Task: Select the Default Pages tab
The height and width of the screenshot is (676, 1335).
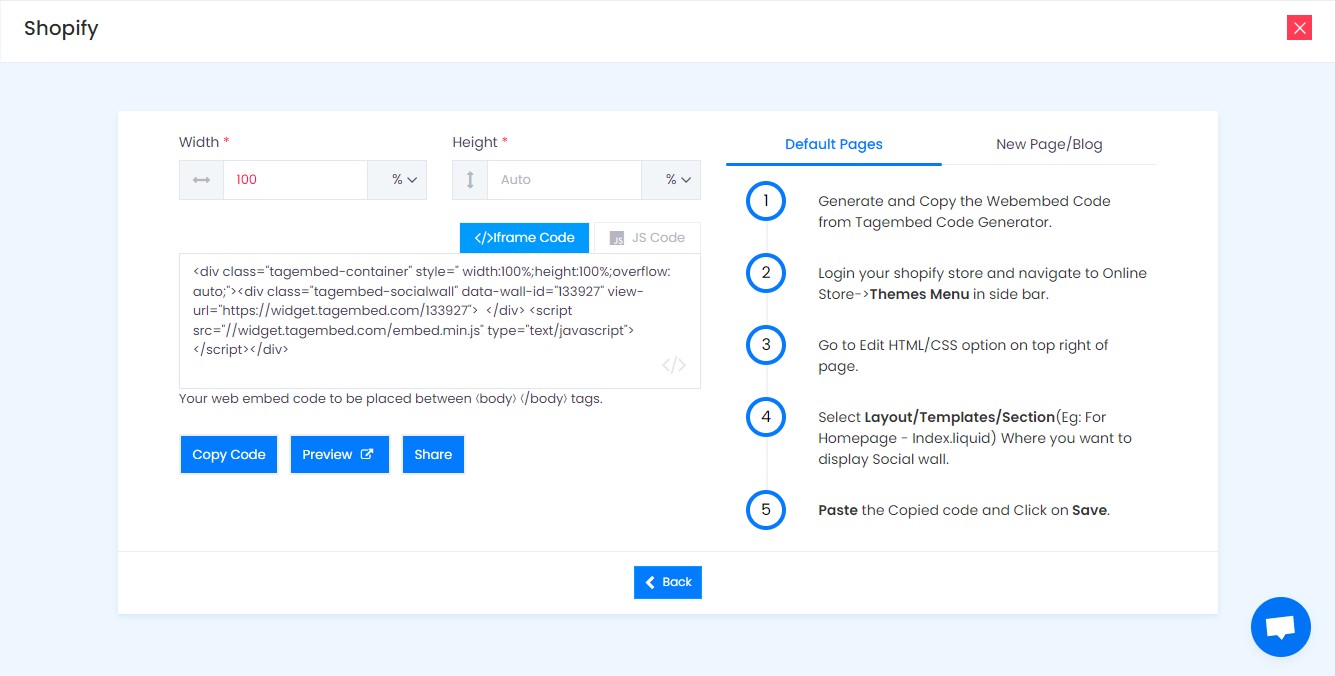Action: click(834, 144)
